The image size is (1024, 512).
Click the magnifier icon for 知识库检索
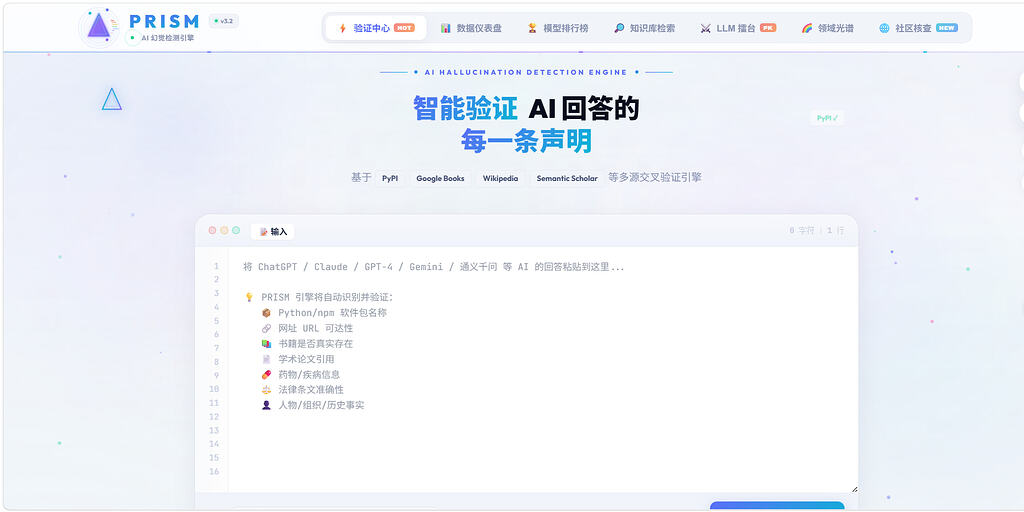pos(619,28)
